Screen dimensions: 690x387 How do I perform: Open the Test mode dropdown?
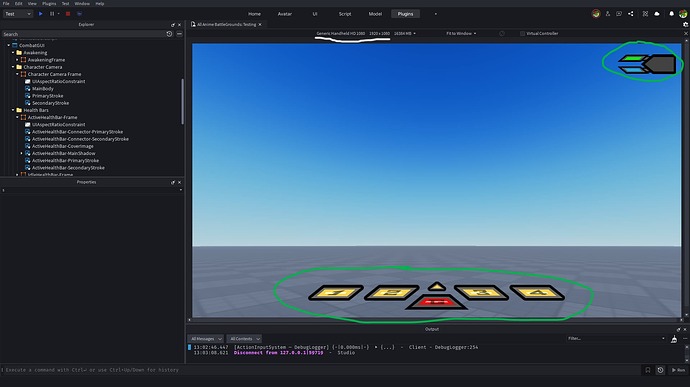(x=18, y=14)
